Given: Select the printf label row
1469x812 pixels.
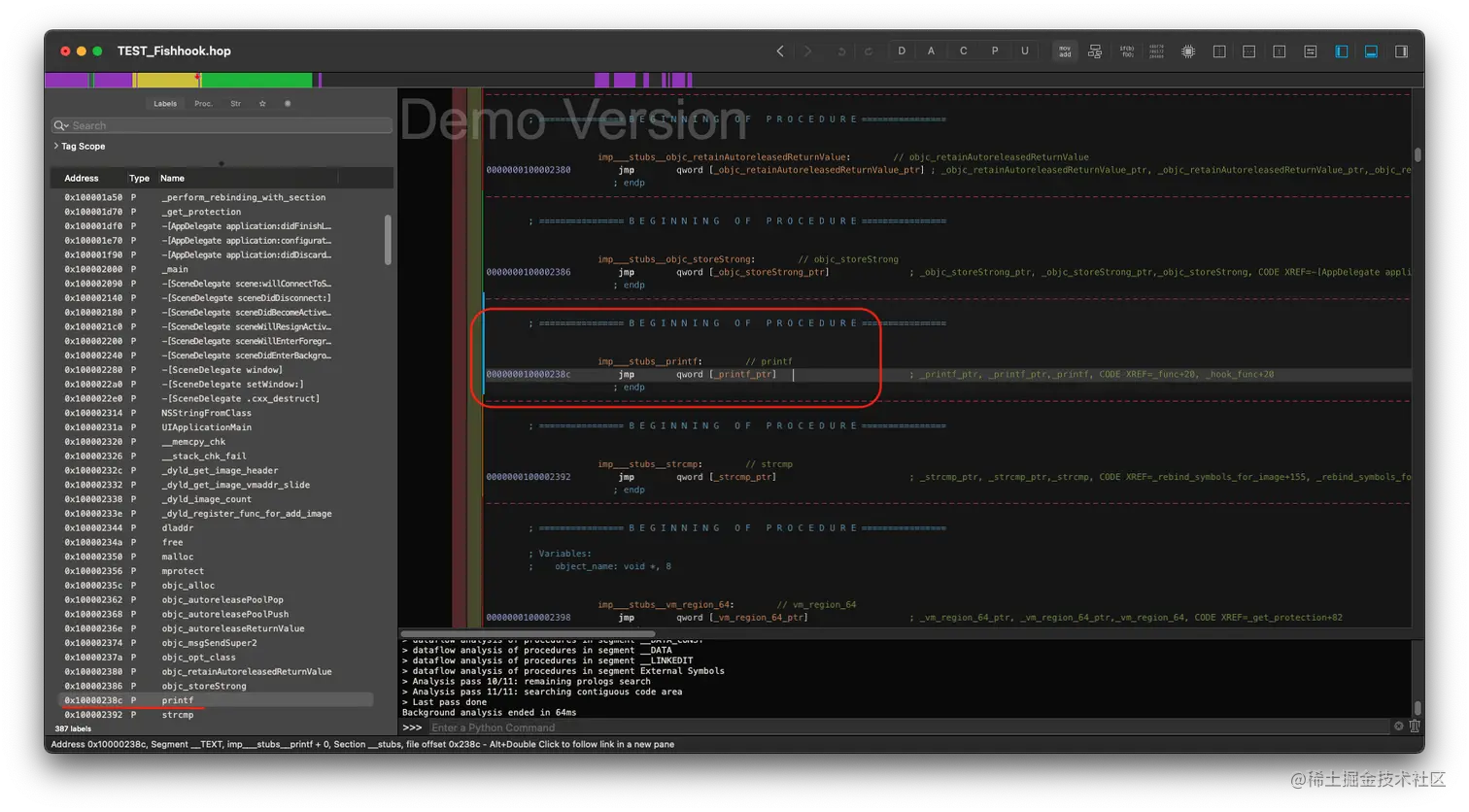Looking at the screenshot, I should pos(218,700).
